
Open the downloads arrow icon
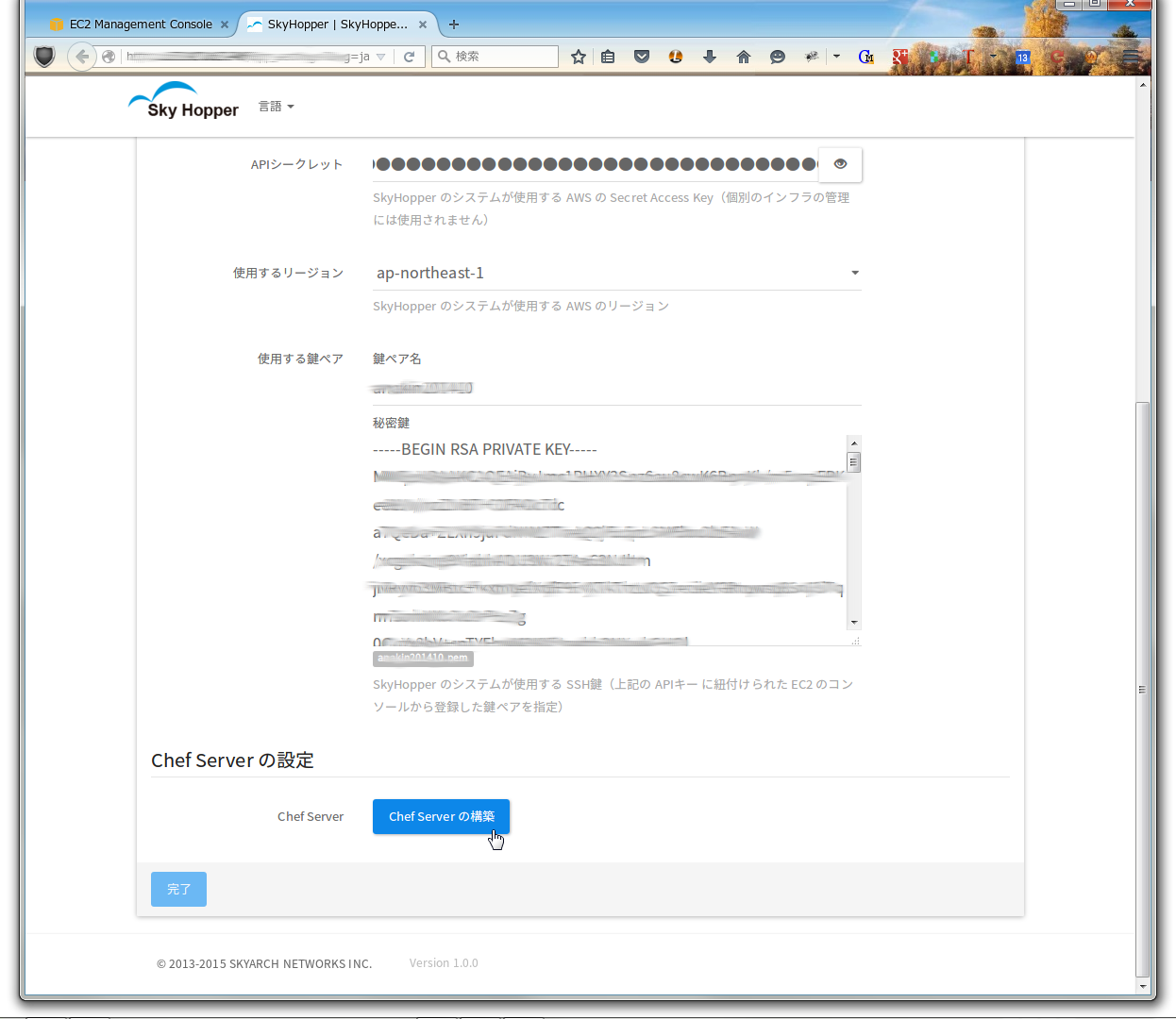tap(710, 57)
